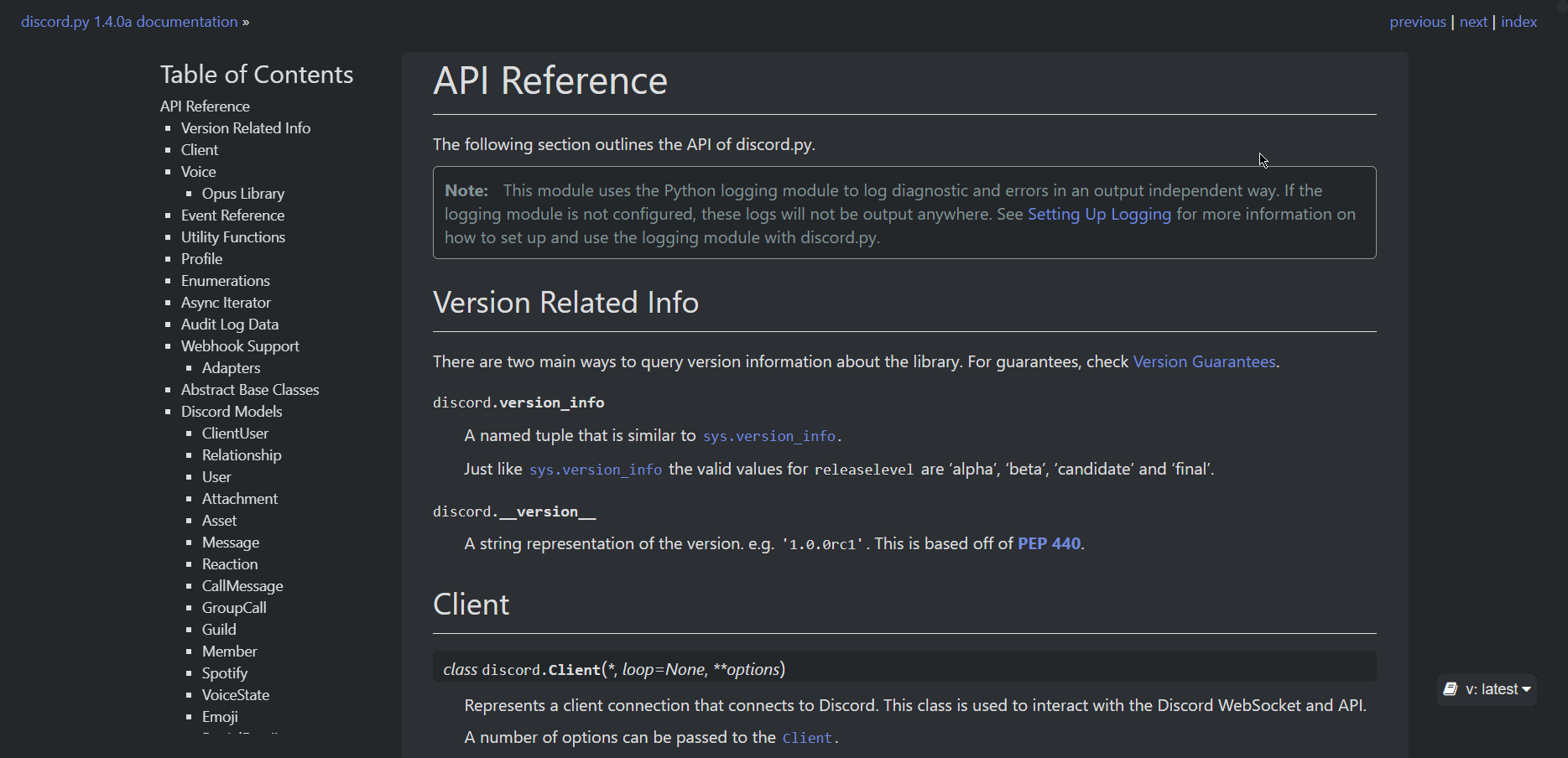Open the 'Setting Up Logging' link
The image size is (1568, 758).
point(1098,214)
